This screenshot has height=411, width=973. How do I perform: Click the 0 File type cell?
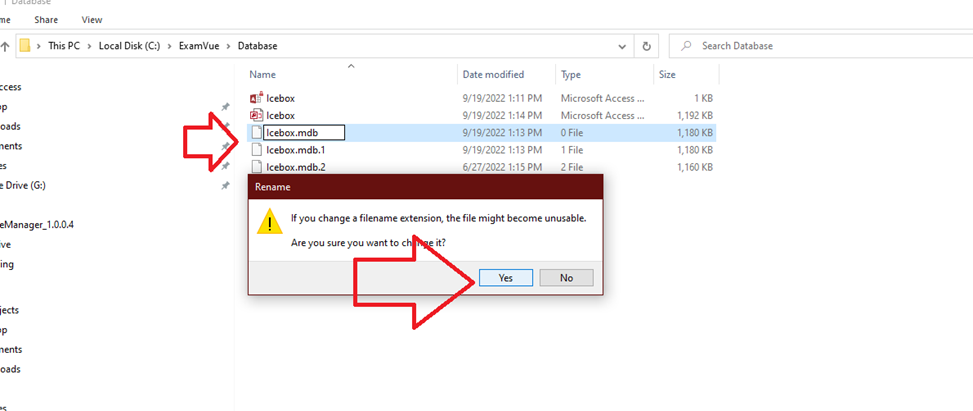[x=572, y=133]
